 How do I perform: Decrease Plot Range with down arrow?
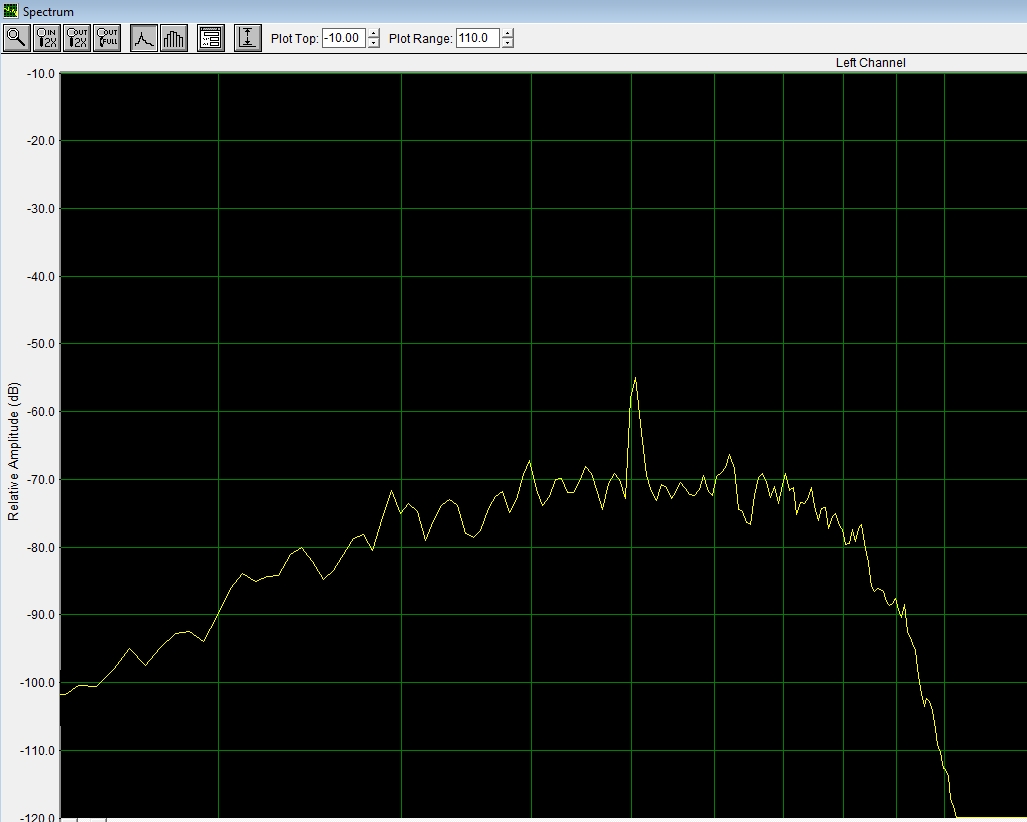[x=508, y=44]
